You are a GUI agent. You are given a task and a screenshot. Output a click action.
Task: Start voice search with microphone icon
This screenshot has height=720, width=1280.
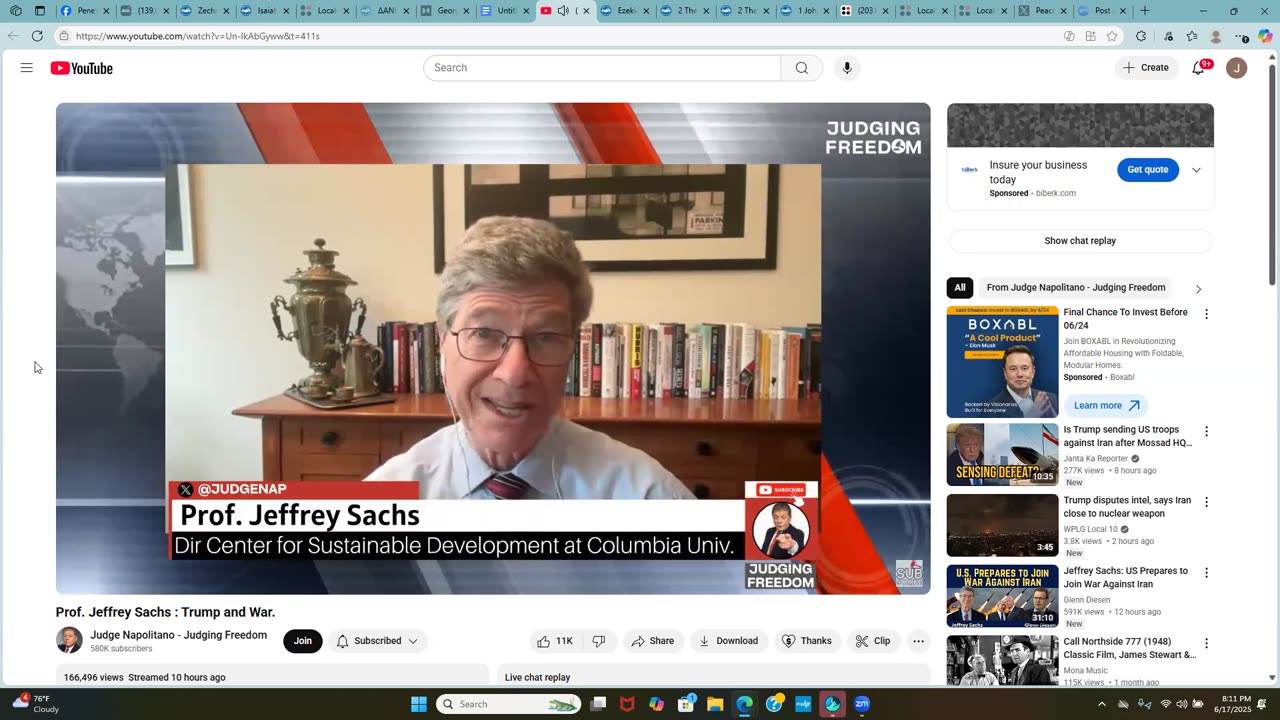[847, 68]
